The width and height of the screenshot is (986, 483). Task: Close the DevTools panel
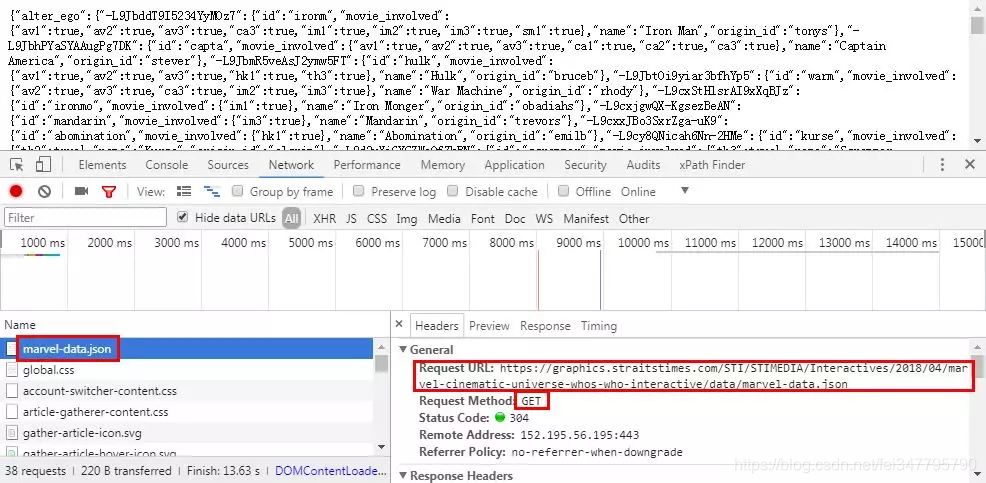[970, 165]
